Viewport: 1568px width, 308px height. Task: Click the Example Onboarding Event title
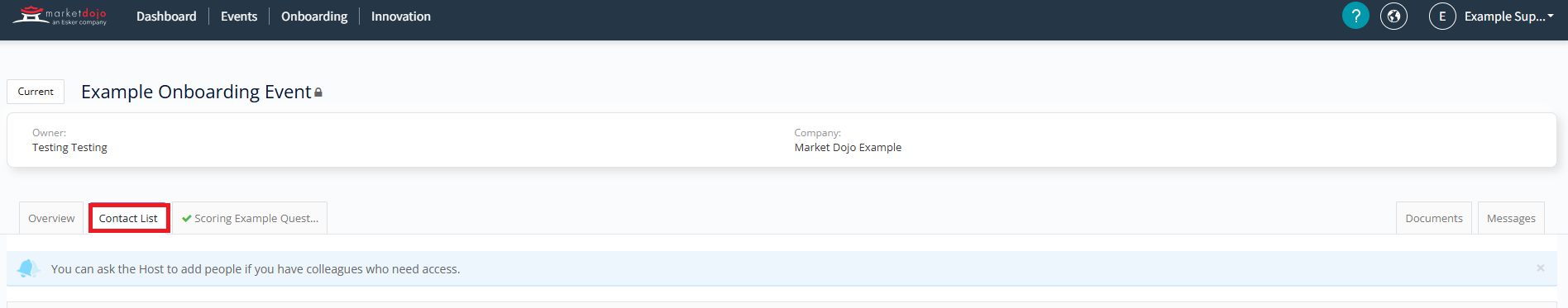pyautogui.click(x=196, y=92)
